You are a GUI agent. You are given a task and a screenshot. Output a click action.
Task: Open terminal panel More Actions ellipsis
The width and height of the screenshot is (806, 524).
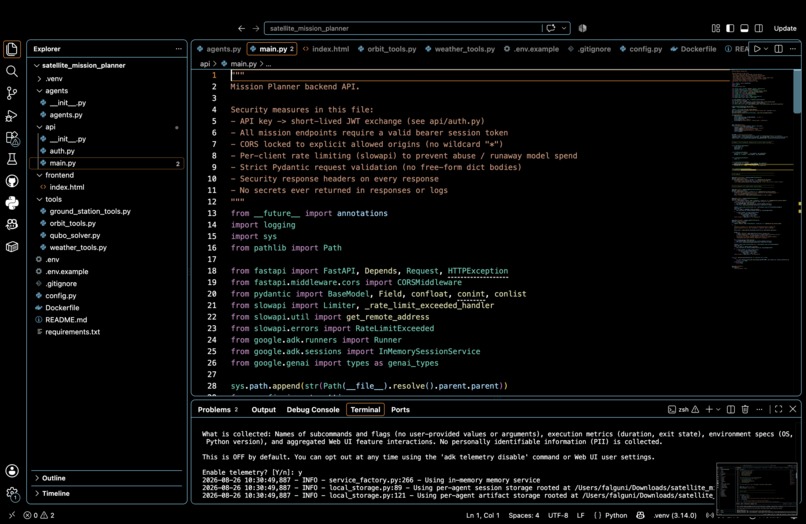759,409
